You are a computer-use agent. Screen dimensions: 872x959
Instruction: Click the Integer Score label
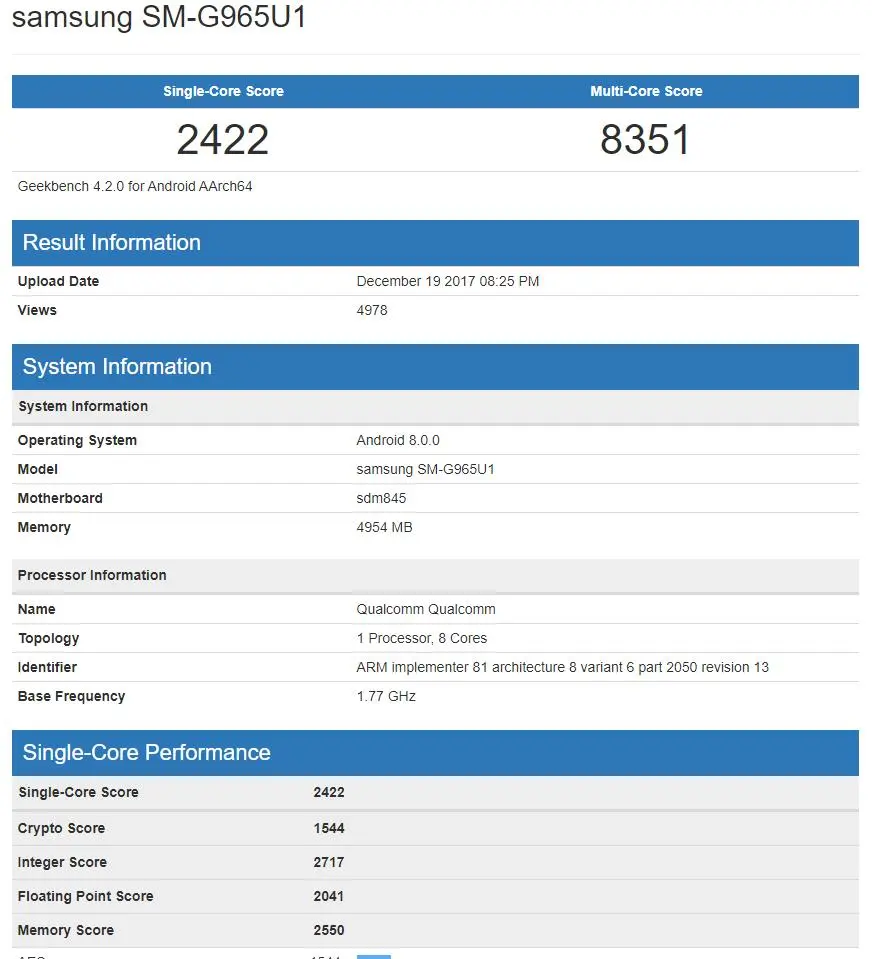tap(62, 862)
